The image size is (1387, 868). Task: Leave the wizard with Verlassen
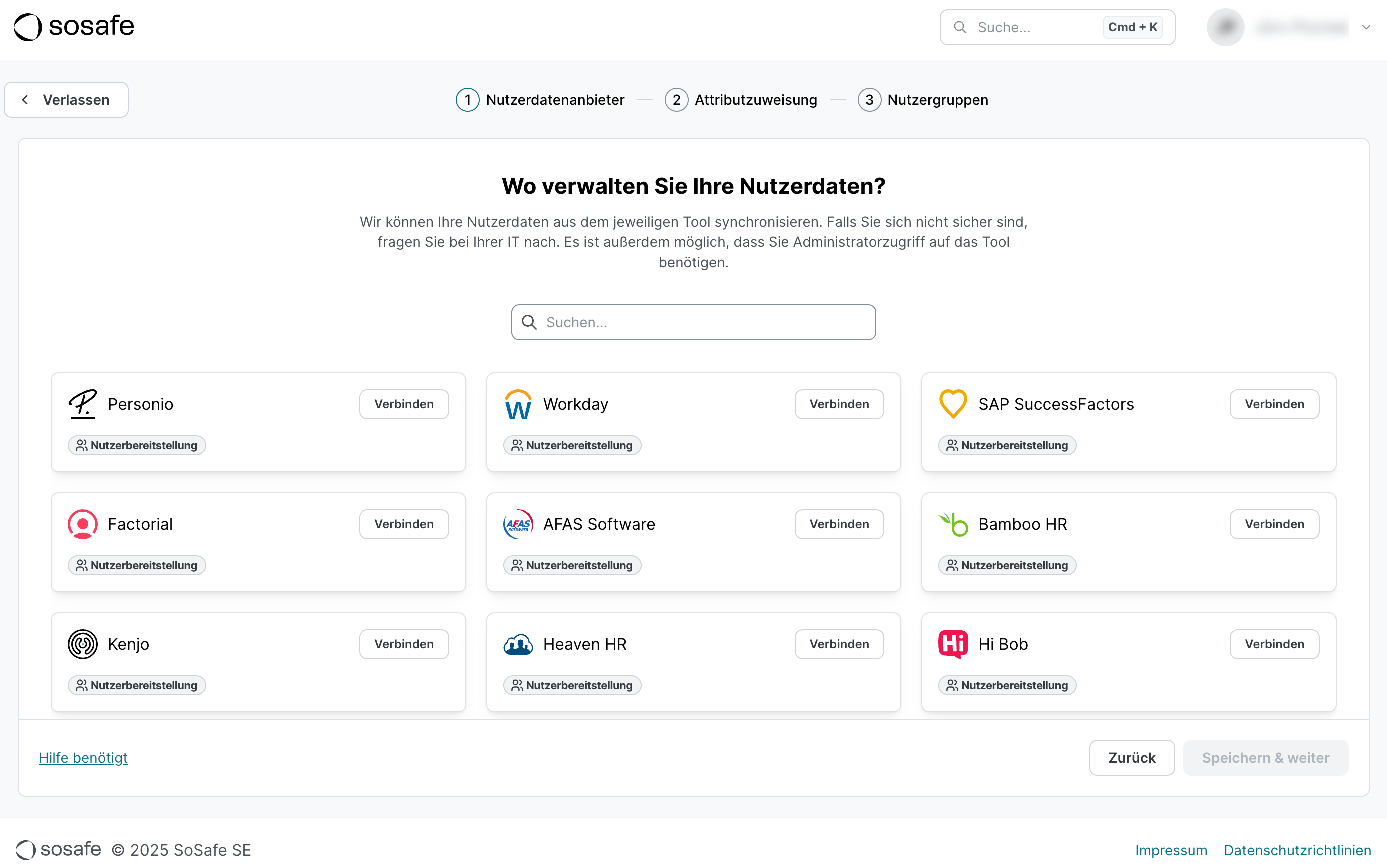pos(66,100)
